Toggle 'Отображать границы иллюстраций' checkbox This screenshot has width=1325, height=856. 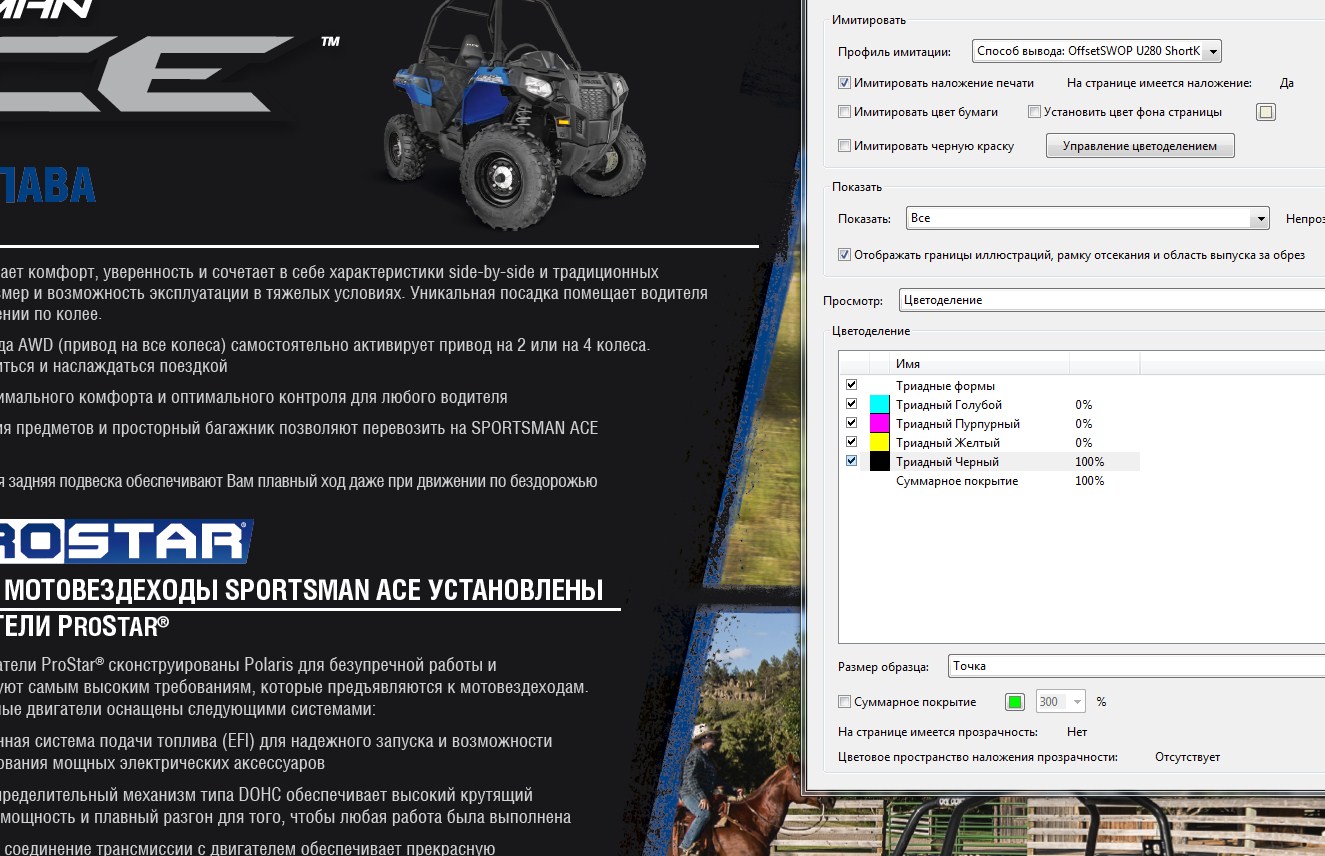coord(845,255)
